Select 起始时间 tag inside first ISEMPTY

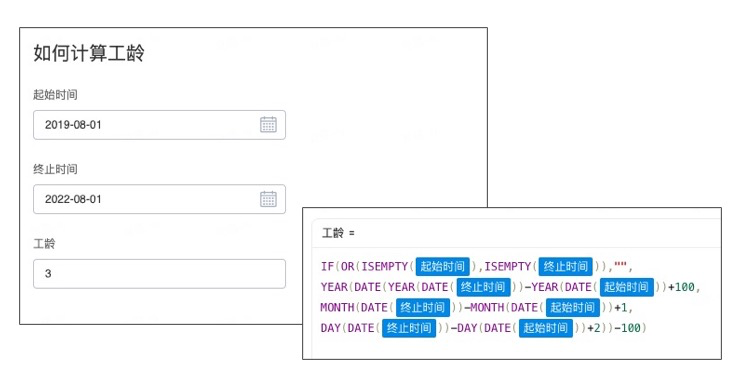coord(442,267)
